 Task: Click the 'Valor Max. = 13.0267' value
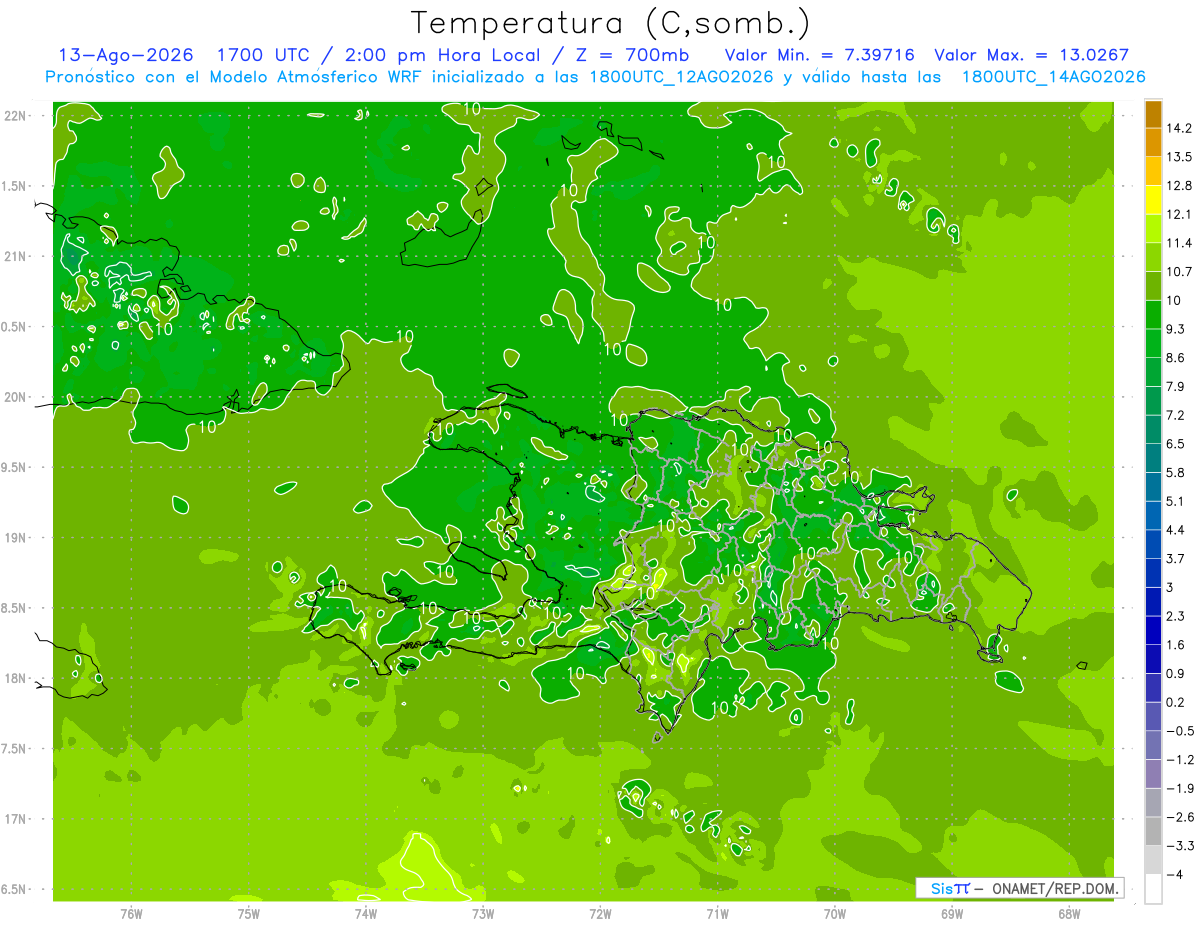[1032, 55]
